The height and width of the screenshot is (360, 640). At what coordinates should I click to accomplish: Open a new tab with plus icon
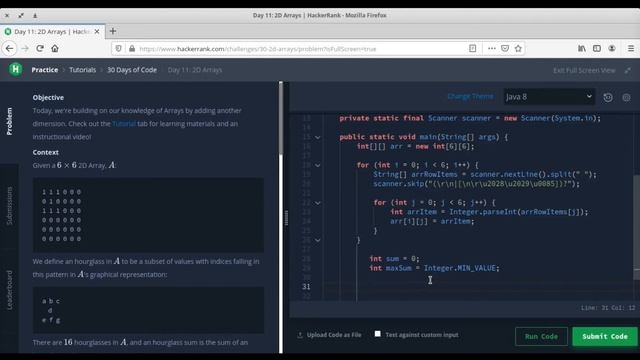(113, 31)
